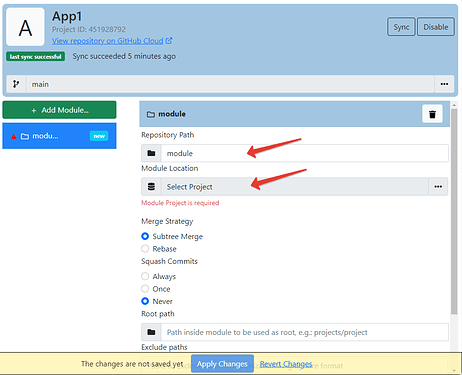Click the red warning triangle on module item
The height and width of the screenshot is (375, 462).
[x=14, y=136]
